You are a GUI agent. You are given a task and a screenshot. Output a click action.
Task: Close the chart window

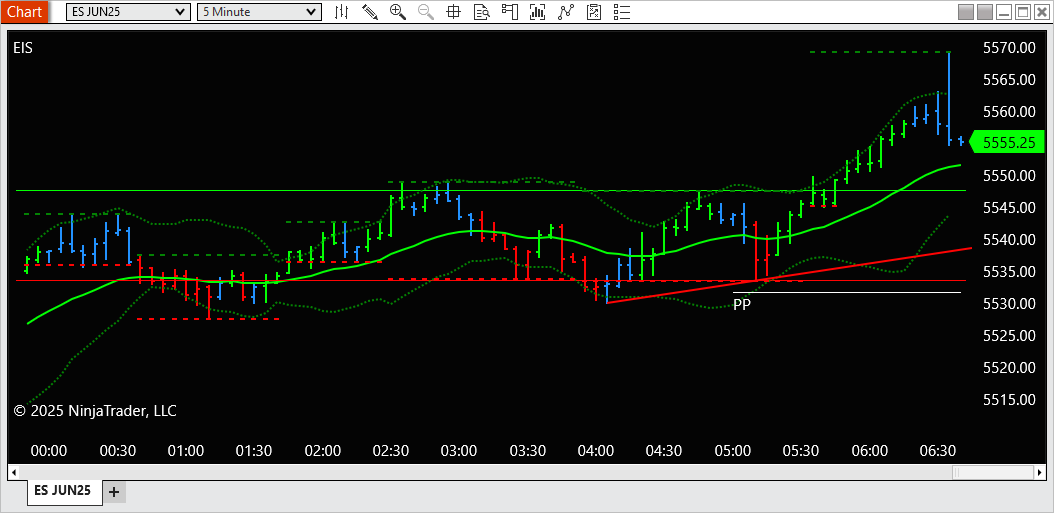coord(1042,12)
